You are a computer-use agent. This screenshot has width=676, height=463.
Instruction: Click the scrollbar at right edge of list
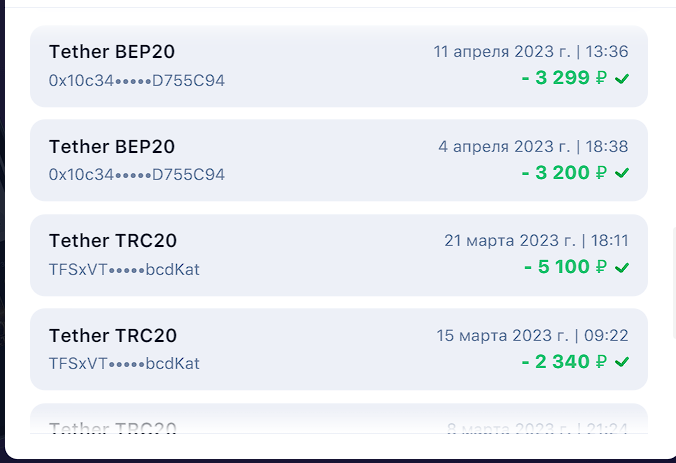tap(674, 283)
